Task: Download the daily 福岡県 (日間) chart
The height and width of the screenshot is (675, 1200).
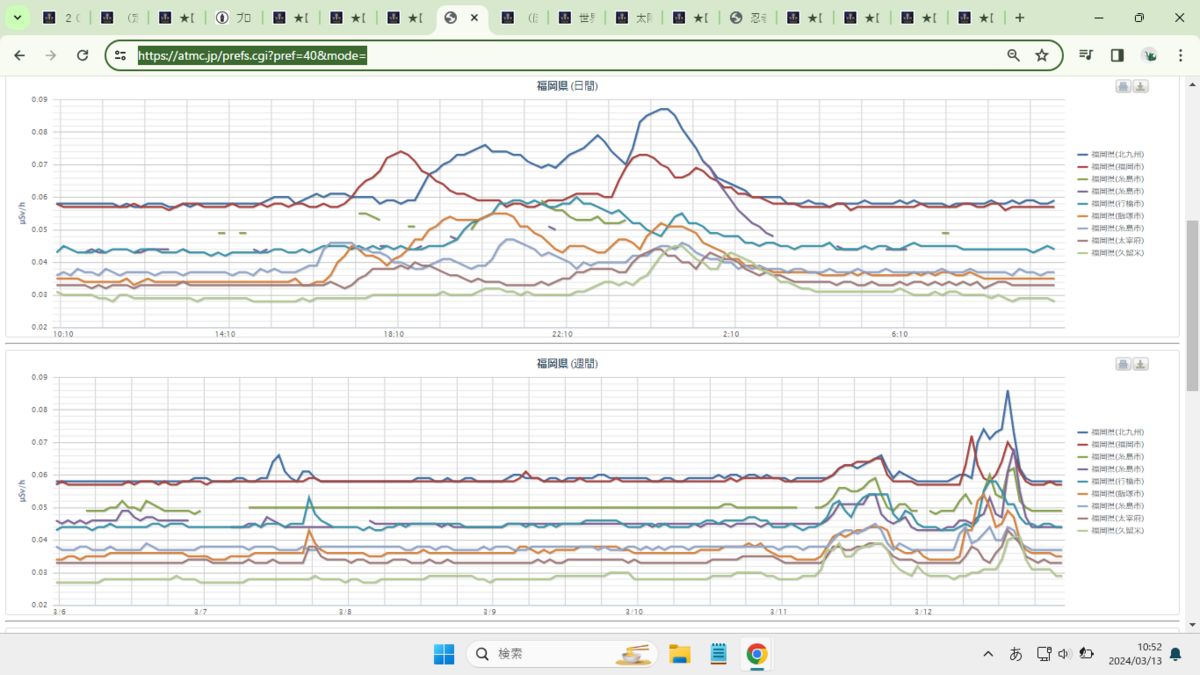Action: [1140, 87]
